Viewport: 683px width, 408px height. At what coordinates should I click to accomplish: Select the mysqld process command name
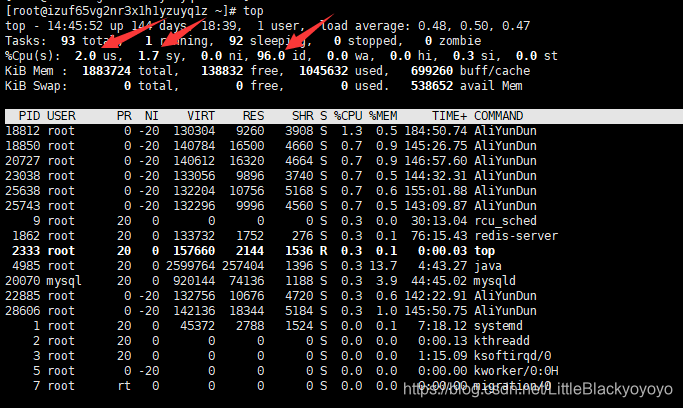pos(496,280)
